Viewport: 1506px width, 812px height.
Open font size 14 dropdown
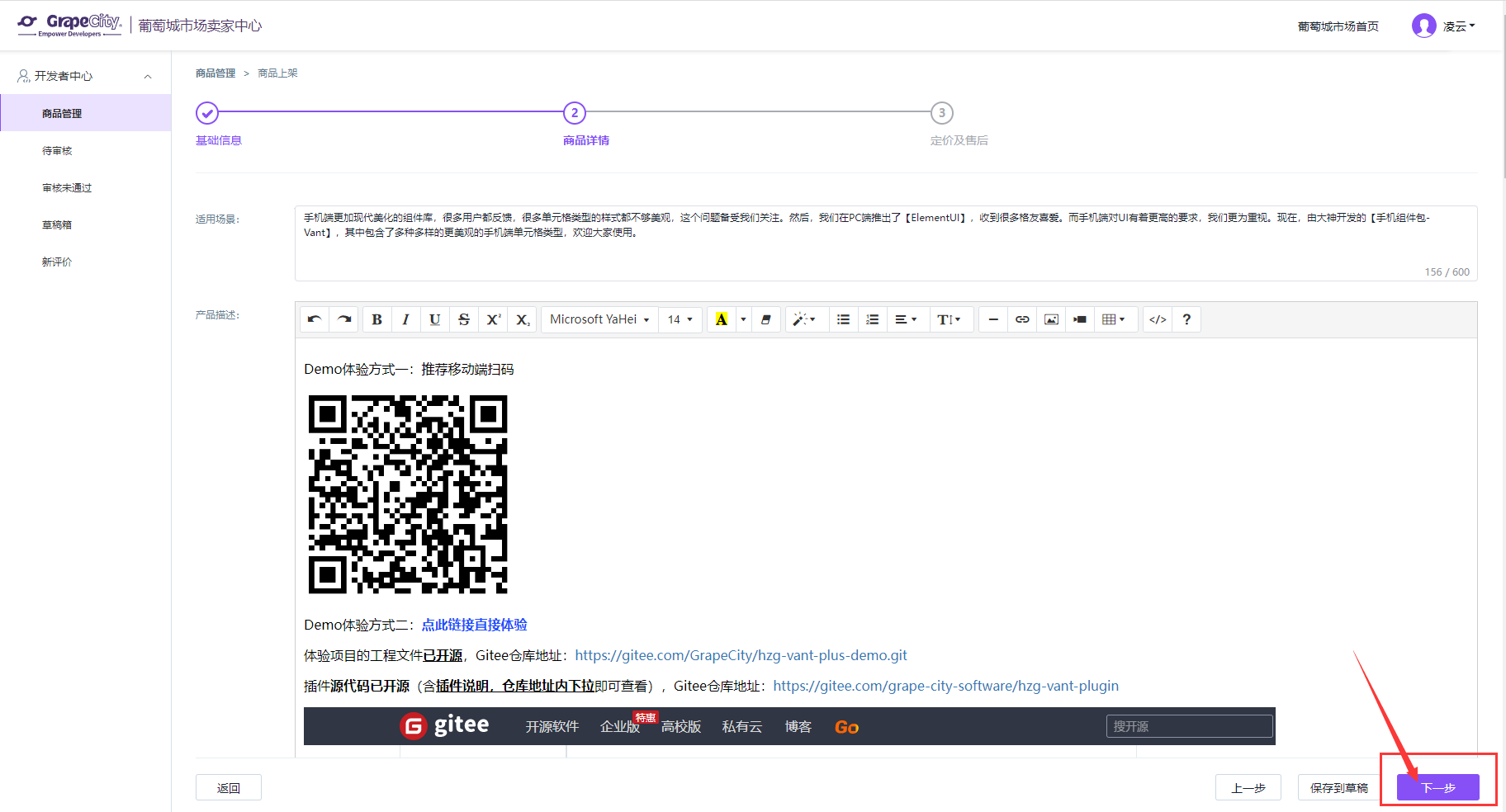tap(680, 319)
